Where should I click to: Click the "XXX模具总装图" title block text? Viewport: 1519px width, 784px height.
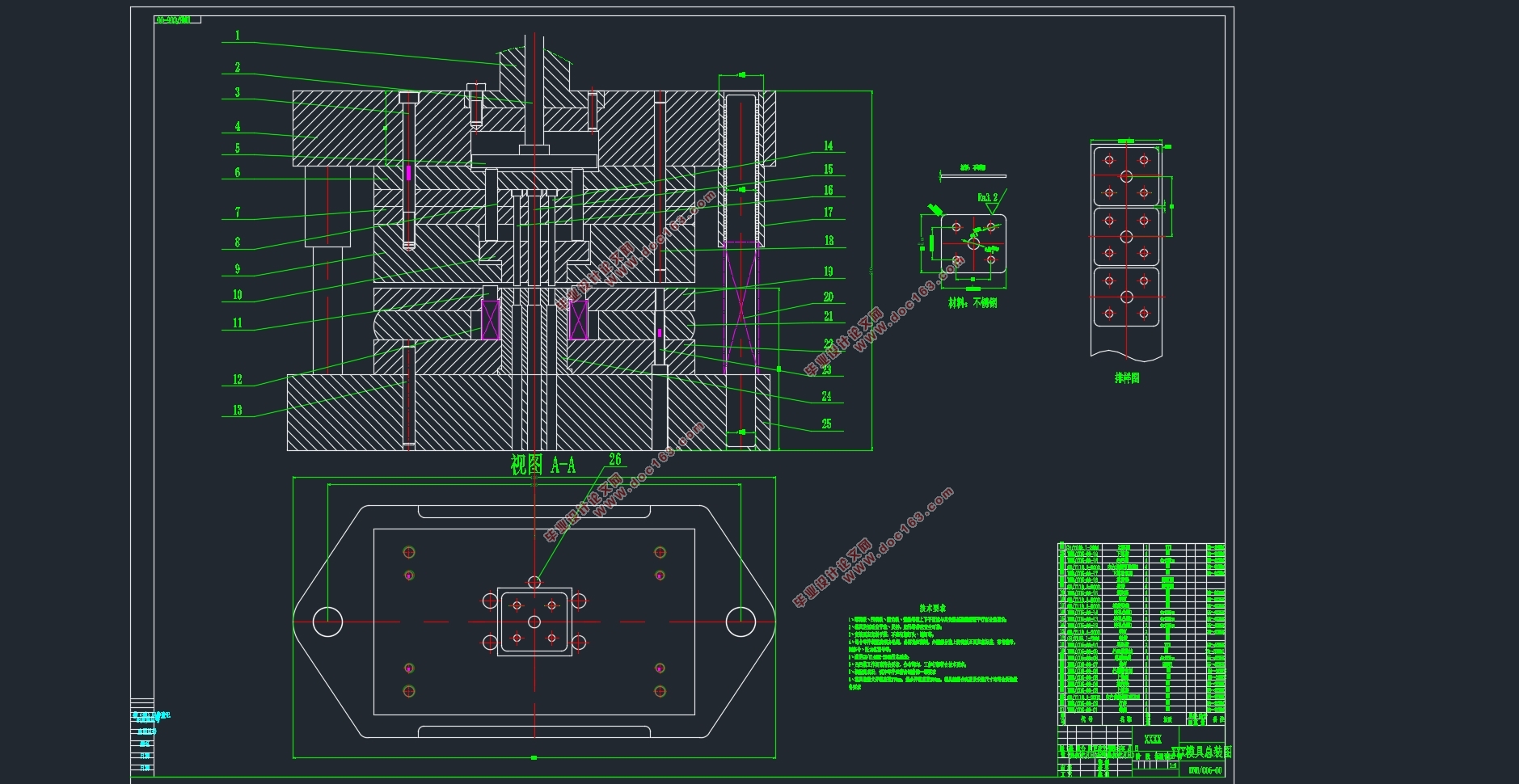coord(1202,752)
